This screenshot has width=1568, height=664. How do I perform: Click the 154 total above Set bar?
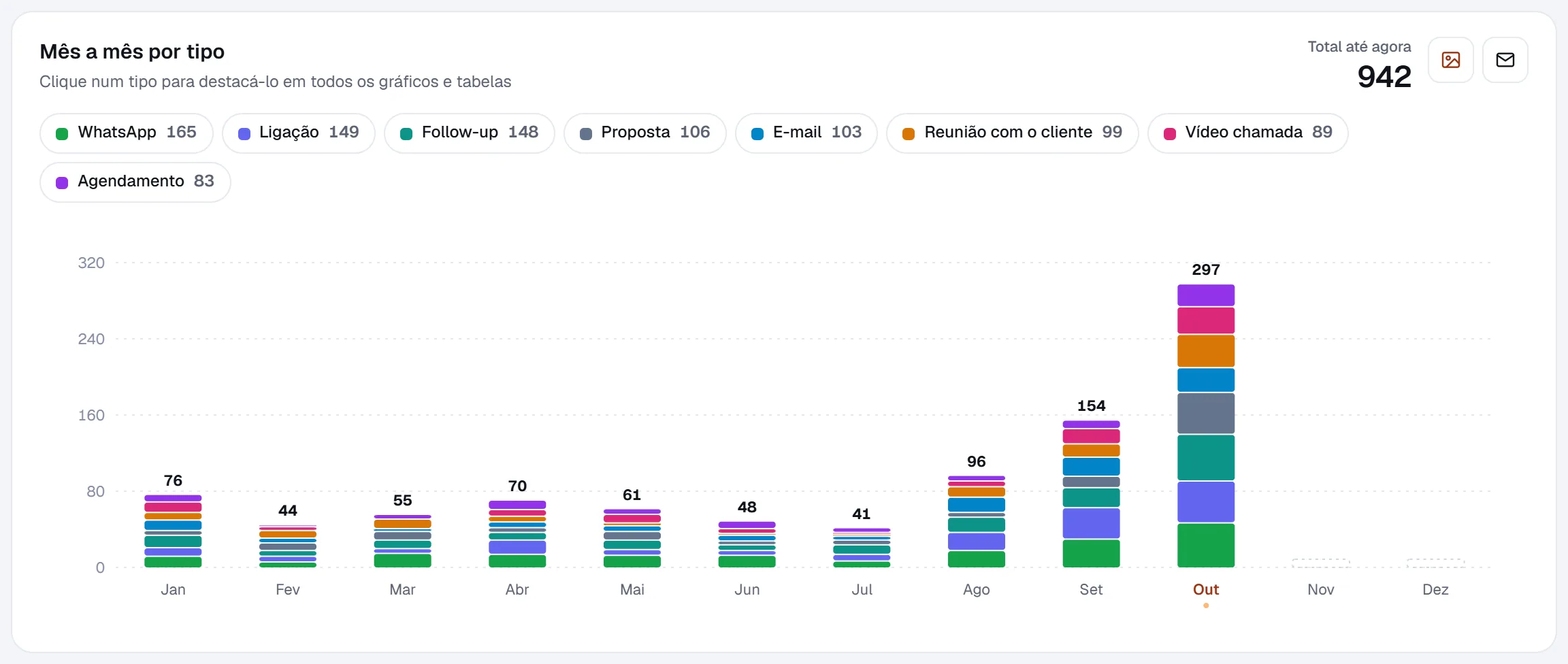tap(1091, 406)
